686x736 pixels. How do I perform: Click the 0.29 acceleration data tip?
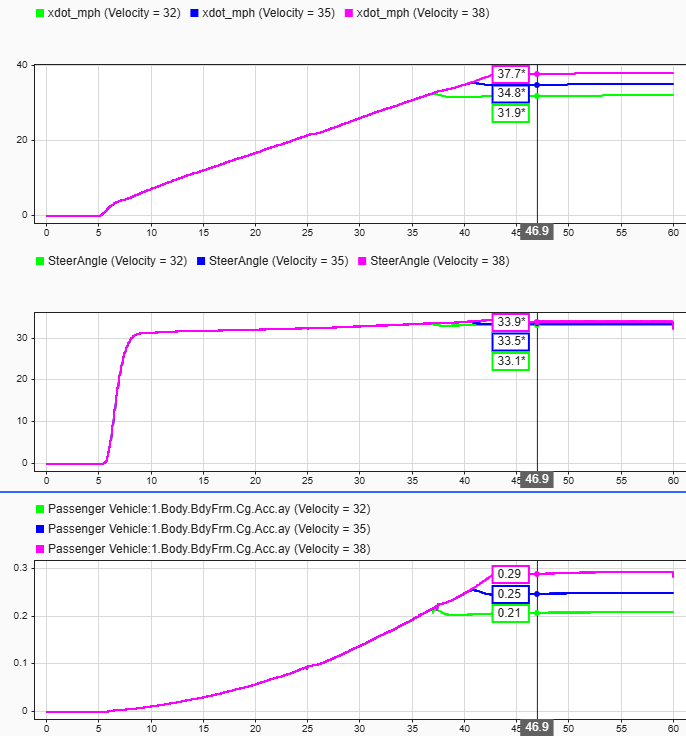511,574
